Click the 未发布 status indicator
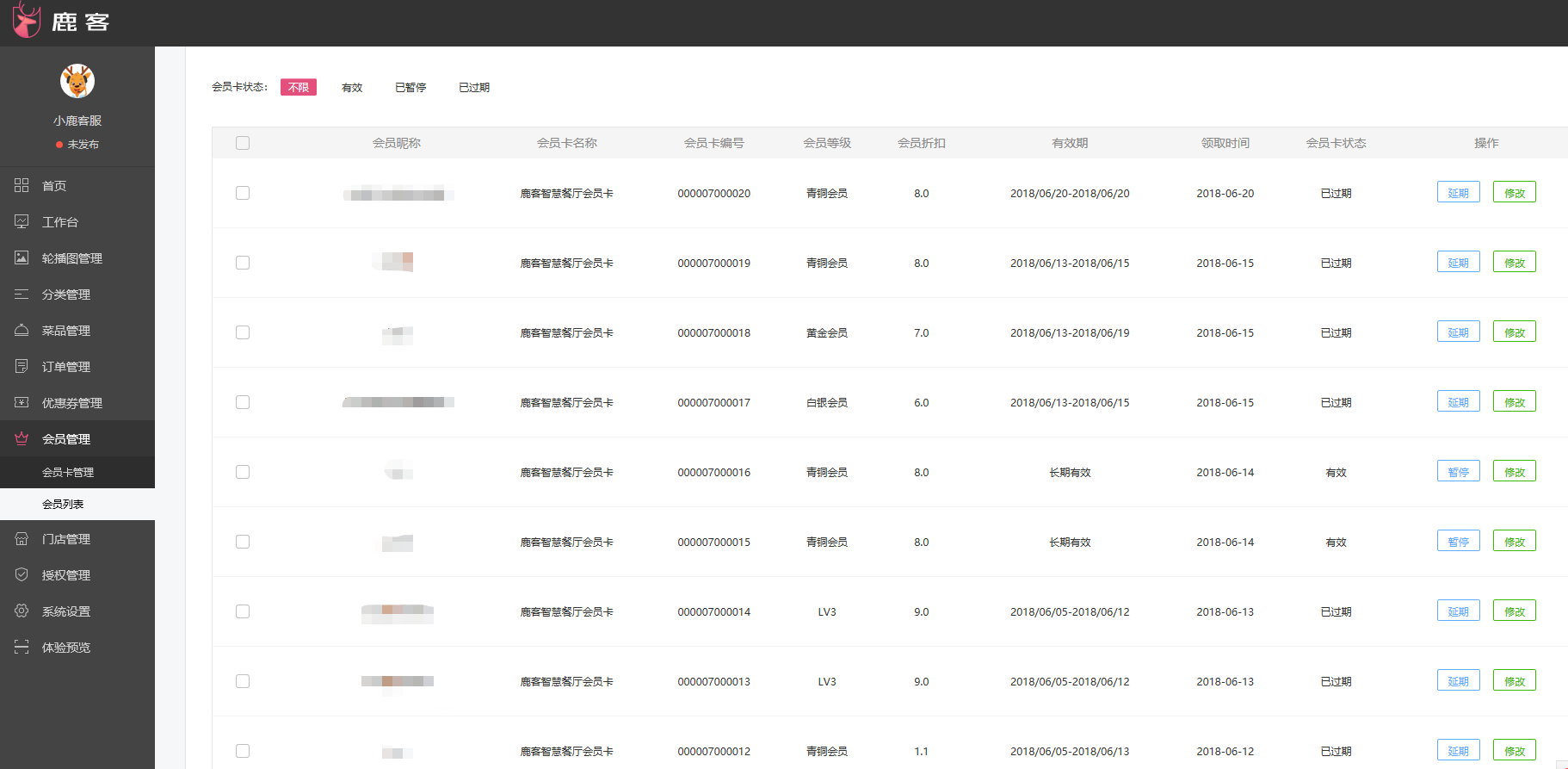Image resolution: width=1568 pixels, height=769 pixels. pyautogui.click(x=77, y=145)
